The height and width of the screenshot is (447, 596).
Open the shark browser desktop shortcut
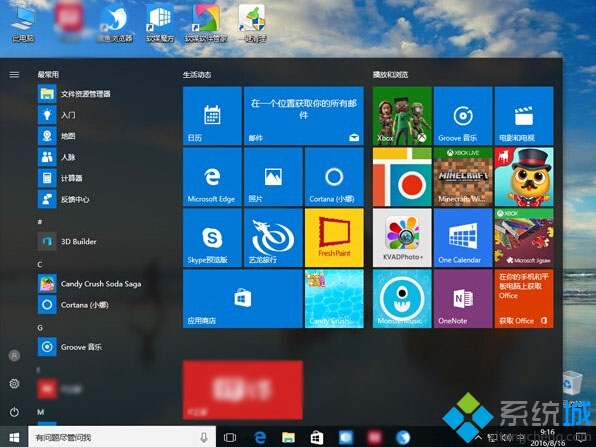click(115, 24)
